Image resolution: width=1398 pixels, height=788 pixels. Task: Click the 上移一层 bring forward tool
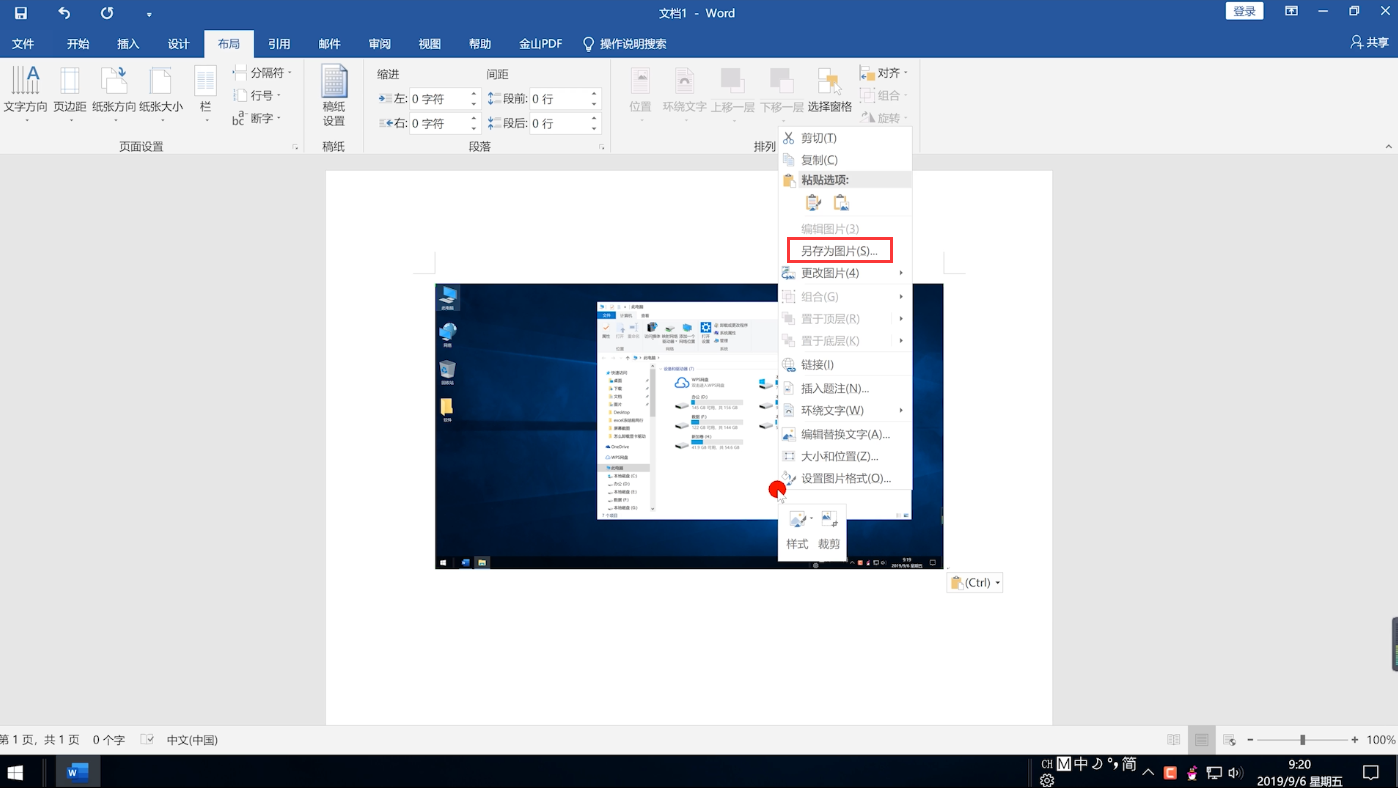coord(733,95)
